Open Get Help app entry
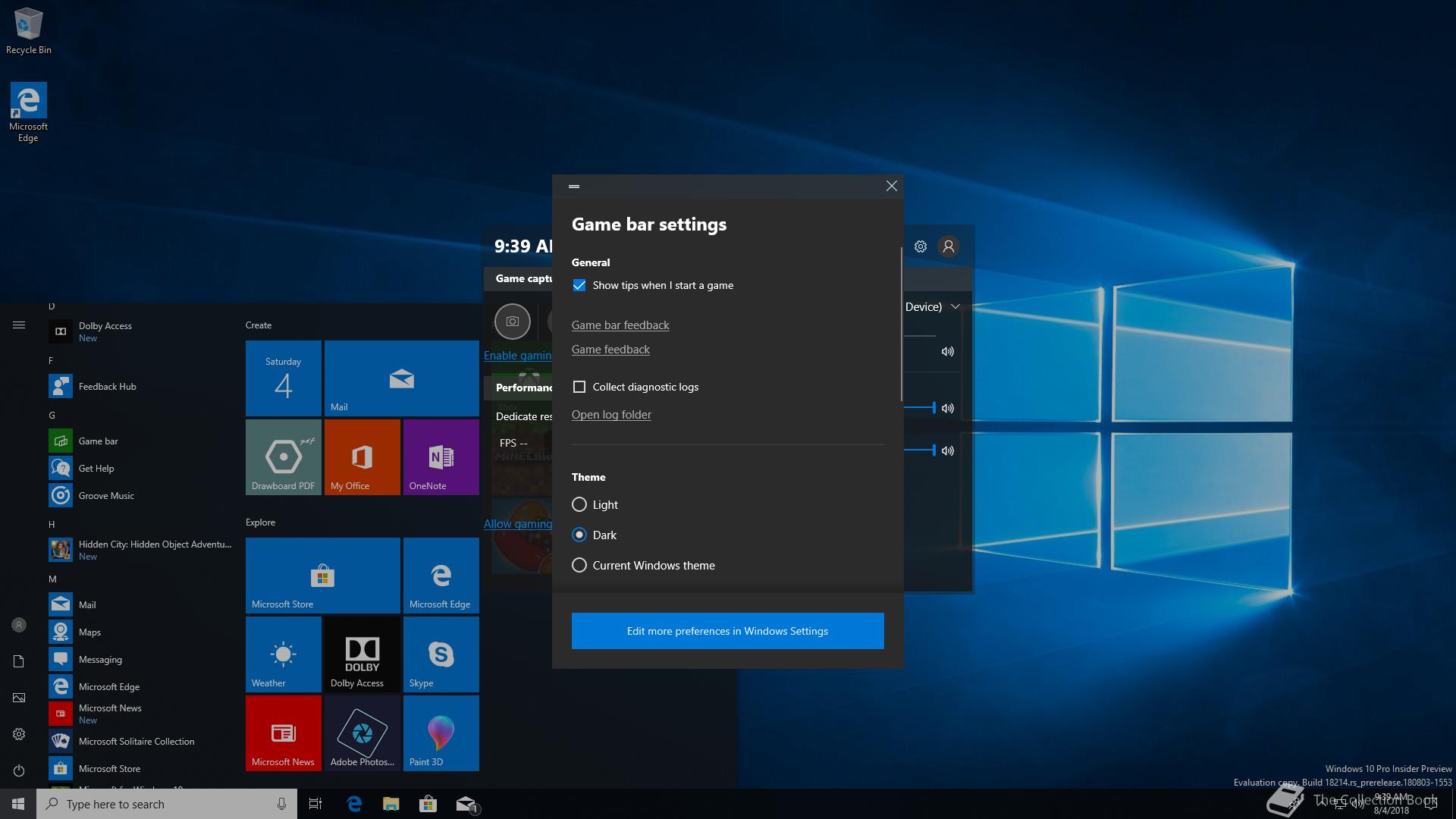This screenshot has width=1456, height=819. tap(140, 468)
